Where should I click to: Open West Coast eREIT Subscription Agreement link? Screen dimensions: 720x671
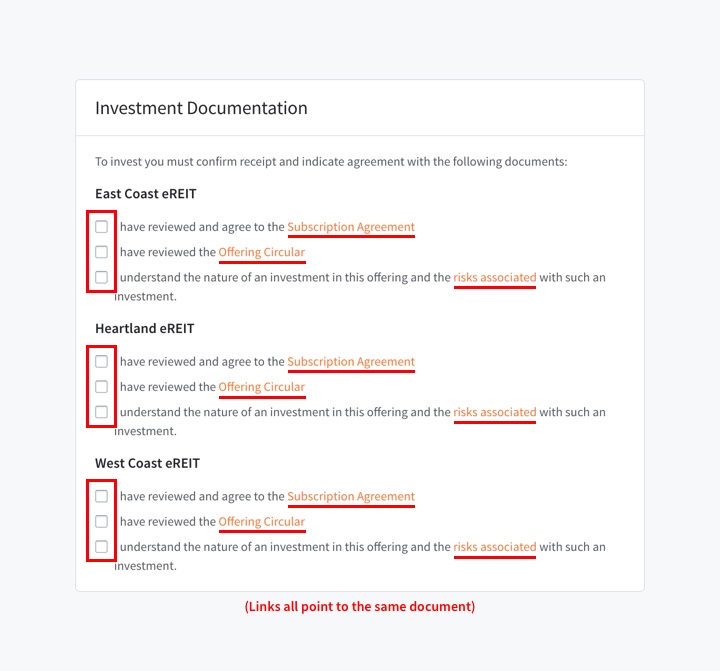(350, 496)
